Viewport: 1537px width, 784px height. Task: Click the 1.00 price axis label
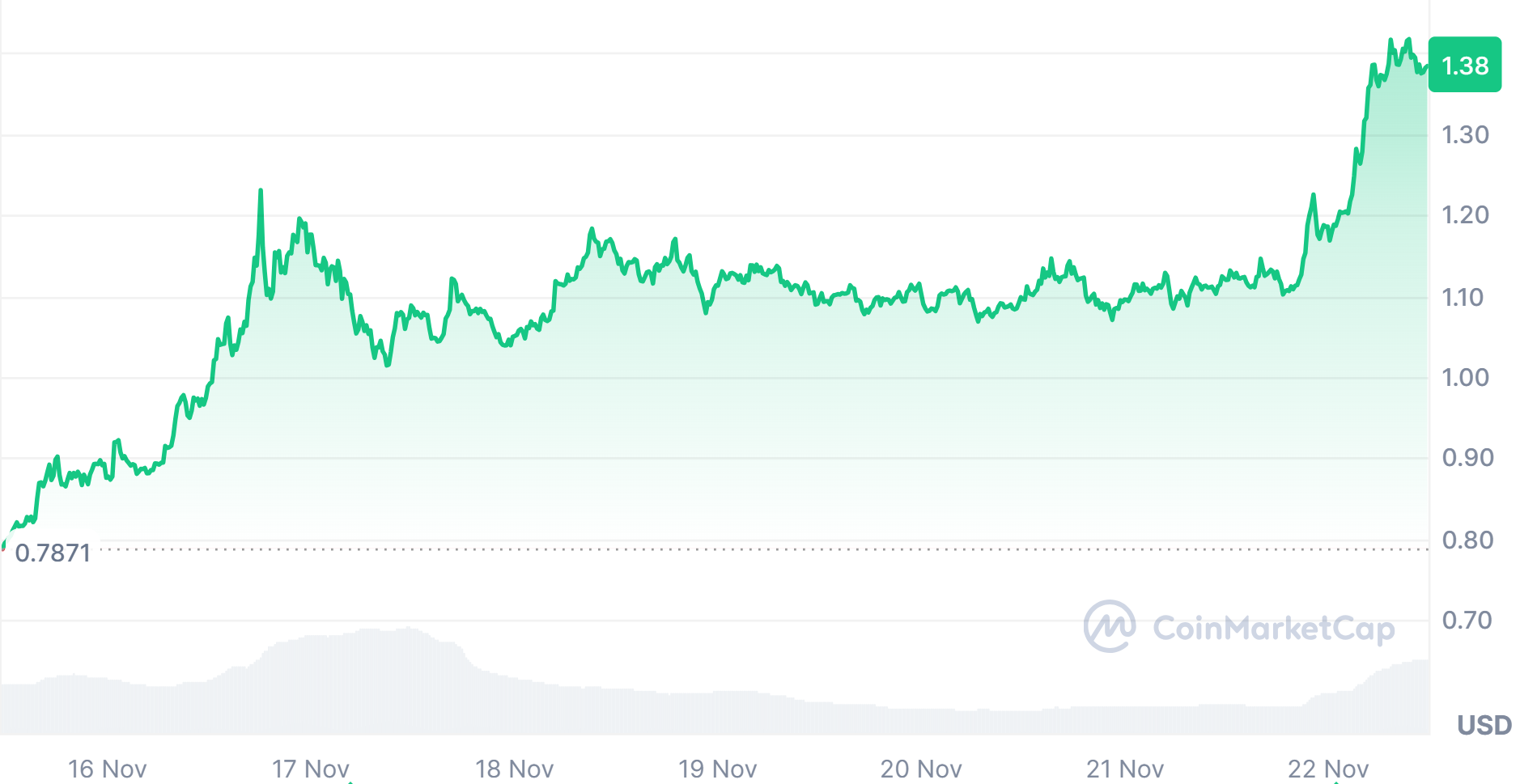point(1465,377)
